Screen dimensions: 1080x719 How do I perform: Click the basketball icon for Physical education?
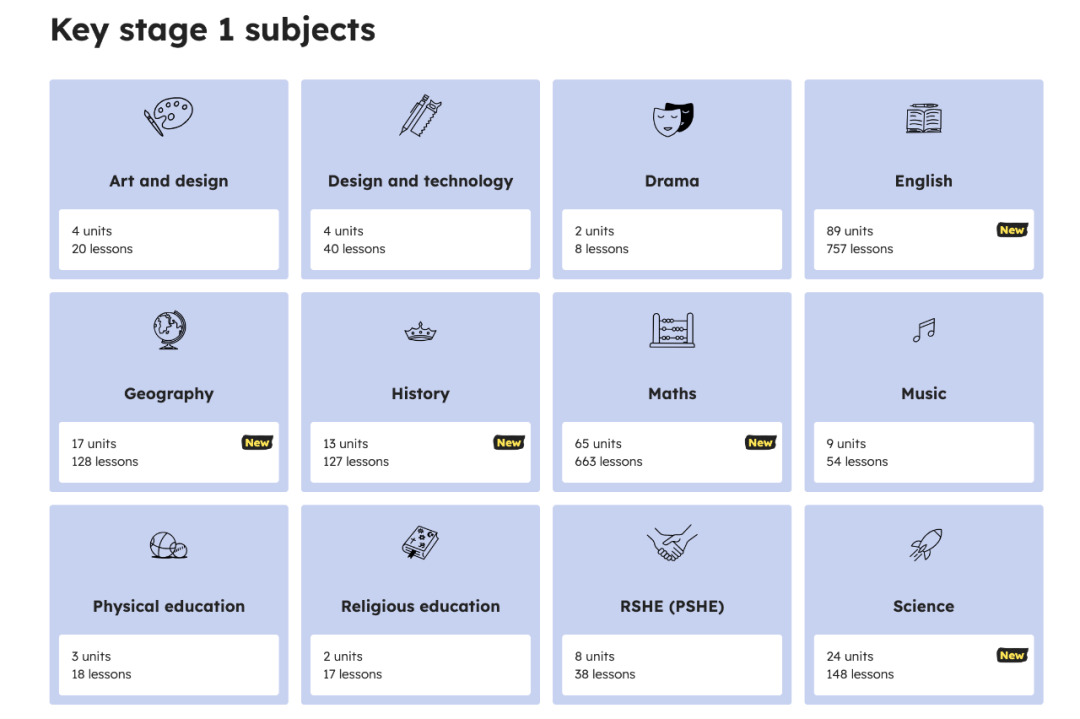point(169,545)
